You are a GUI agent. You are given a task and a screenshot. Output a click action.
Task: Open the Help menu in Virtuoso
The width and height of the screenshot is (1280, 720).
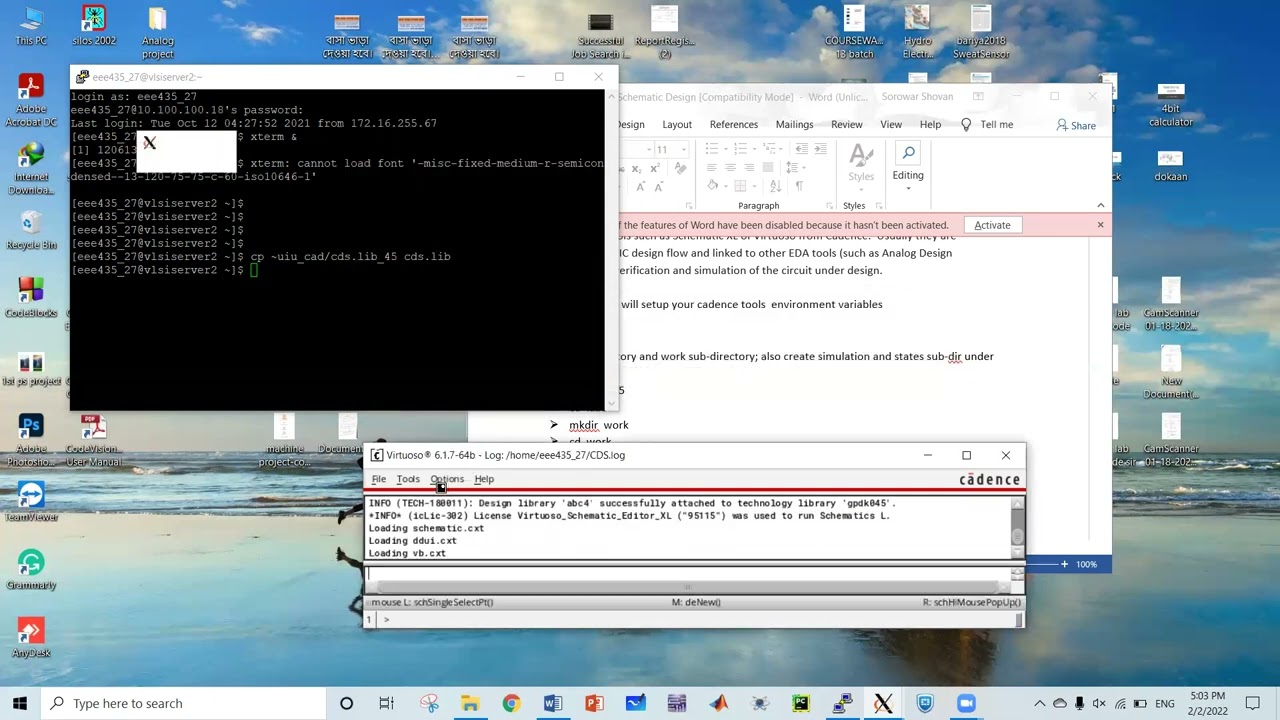pyautogui.click(x=484, y=479)
